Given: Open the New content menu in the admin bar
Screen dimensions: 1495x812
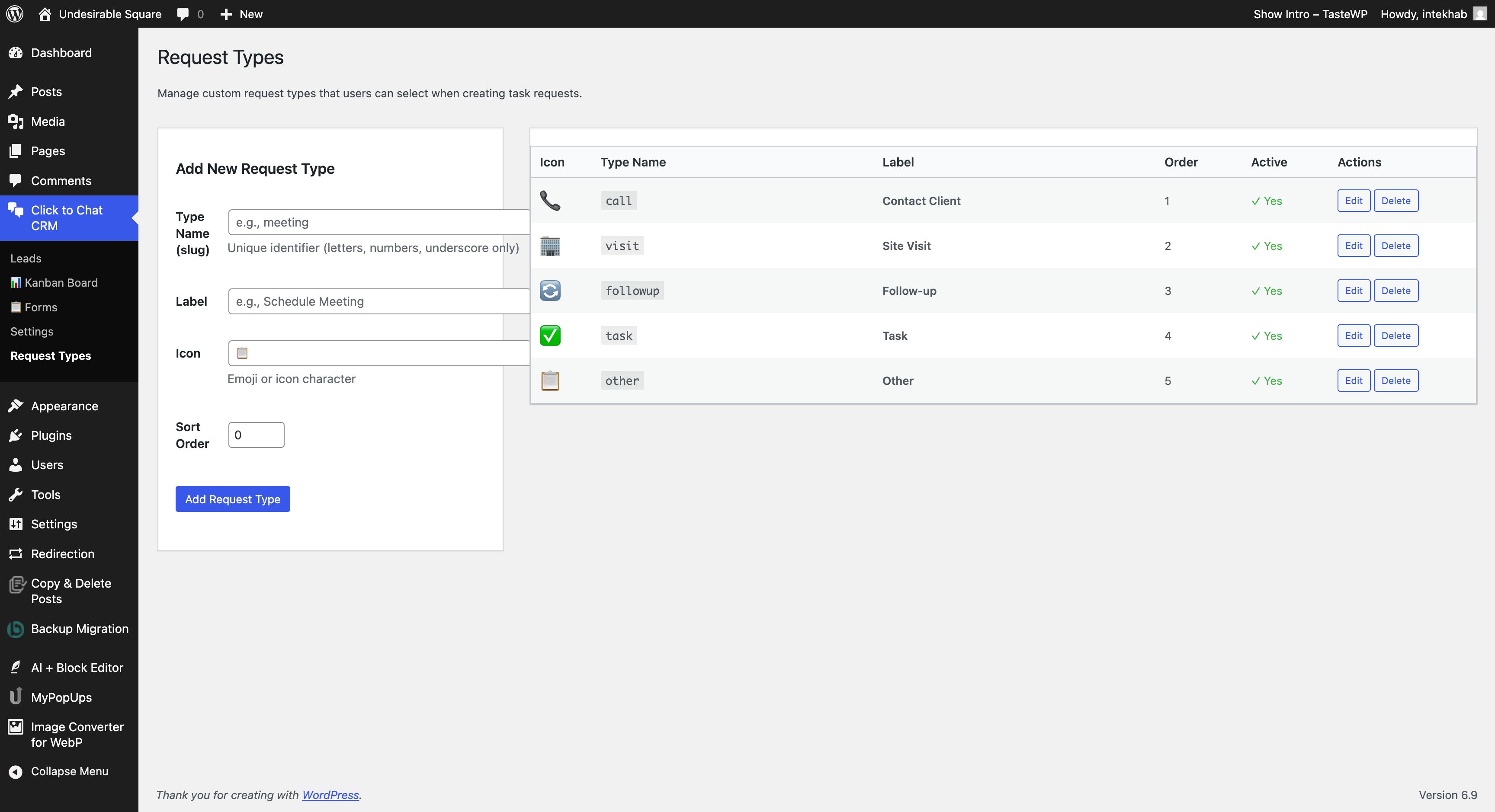Looking at the screenshot, I should click(242, 14).
